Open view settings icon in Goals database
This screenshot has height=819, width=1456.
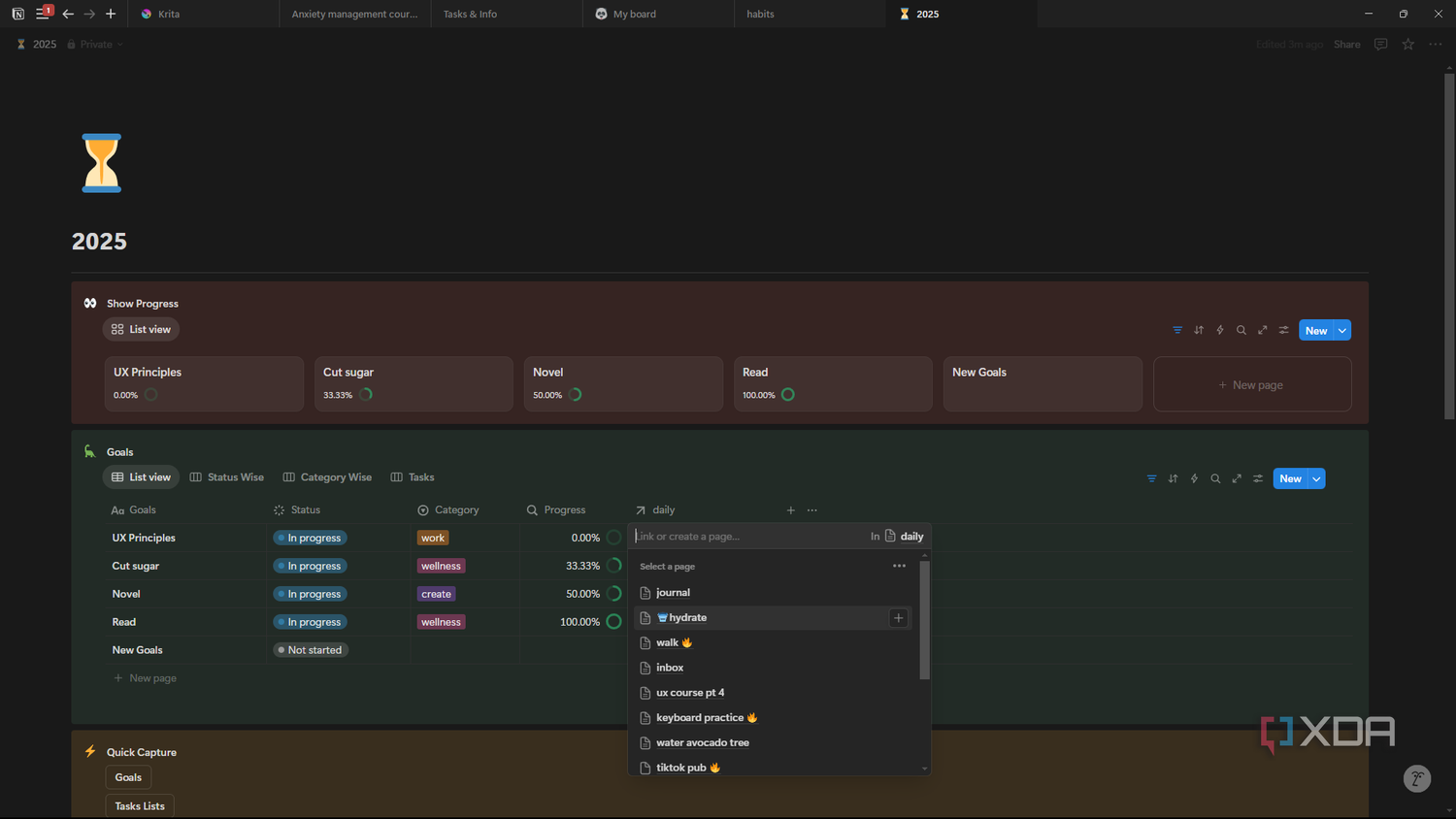tap(1258, 478)
